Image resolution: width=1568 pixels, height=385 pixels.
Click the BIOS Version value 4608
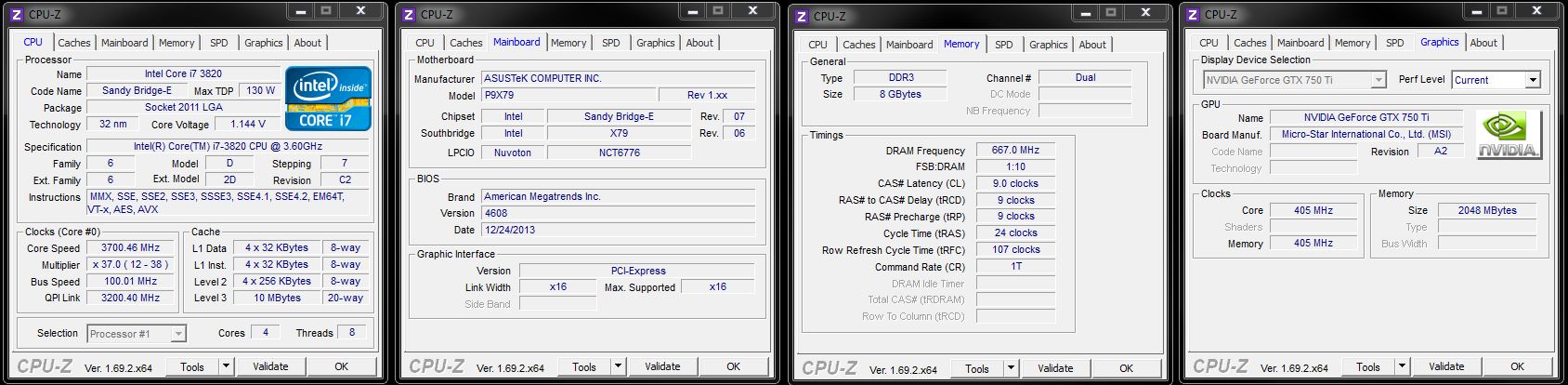click(619, 213)
